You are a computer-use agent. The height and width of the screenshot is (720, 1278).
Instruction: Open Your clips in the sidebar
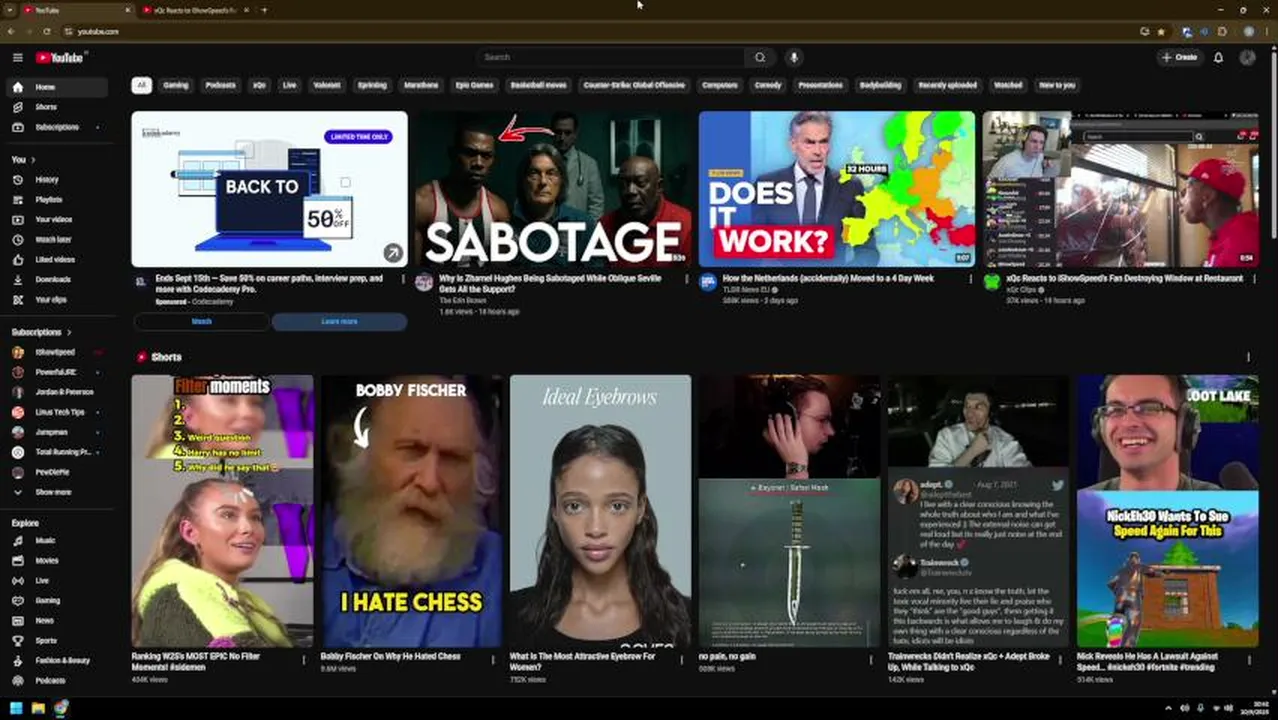58,299
